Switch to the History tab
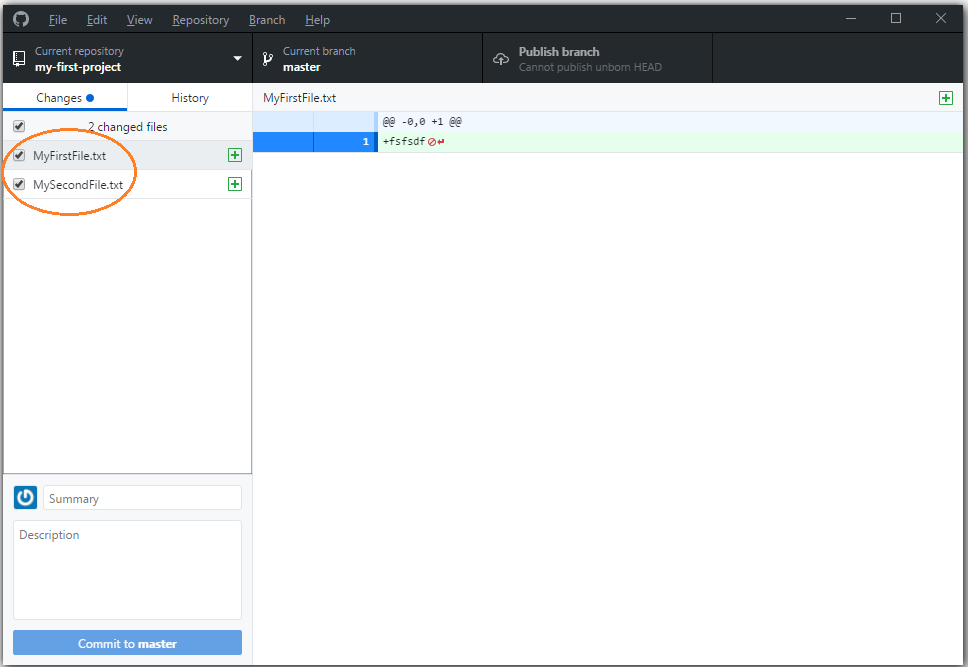968x667 pixels. tap(190, 98)
